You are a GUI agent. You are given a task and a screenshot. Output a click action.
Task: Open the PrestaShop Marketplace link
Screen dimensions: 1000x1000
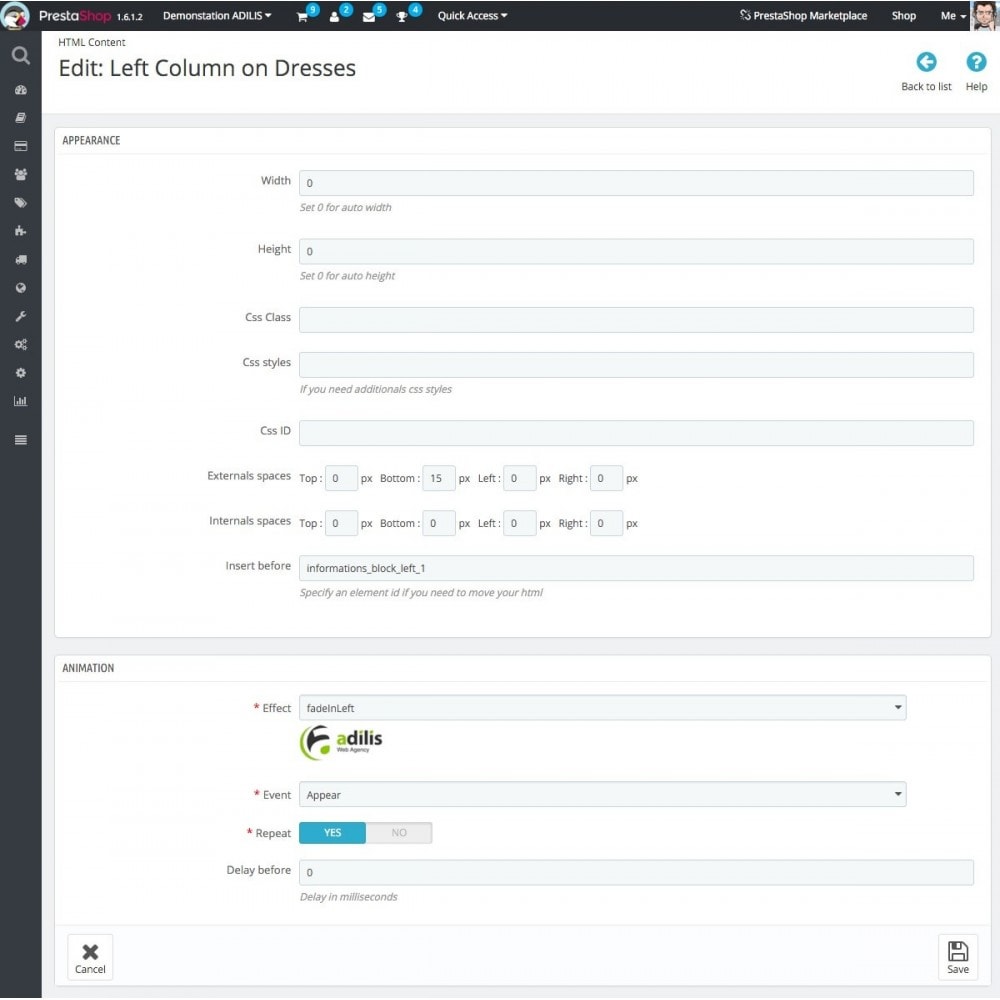pyautogui.click(x=804, y=15)
